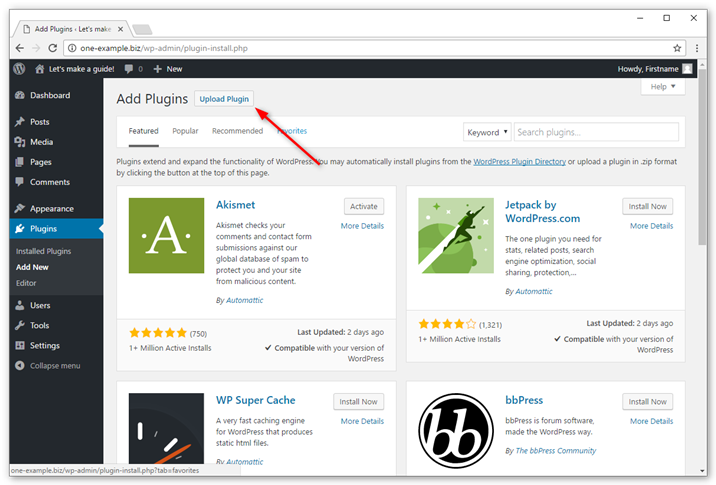
Task: Click the browser forward arrow
Action: coord(36,48)
